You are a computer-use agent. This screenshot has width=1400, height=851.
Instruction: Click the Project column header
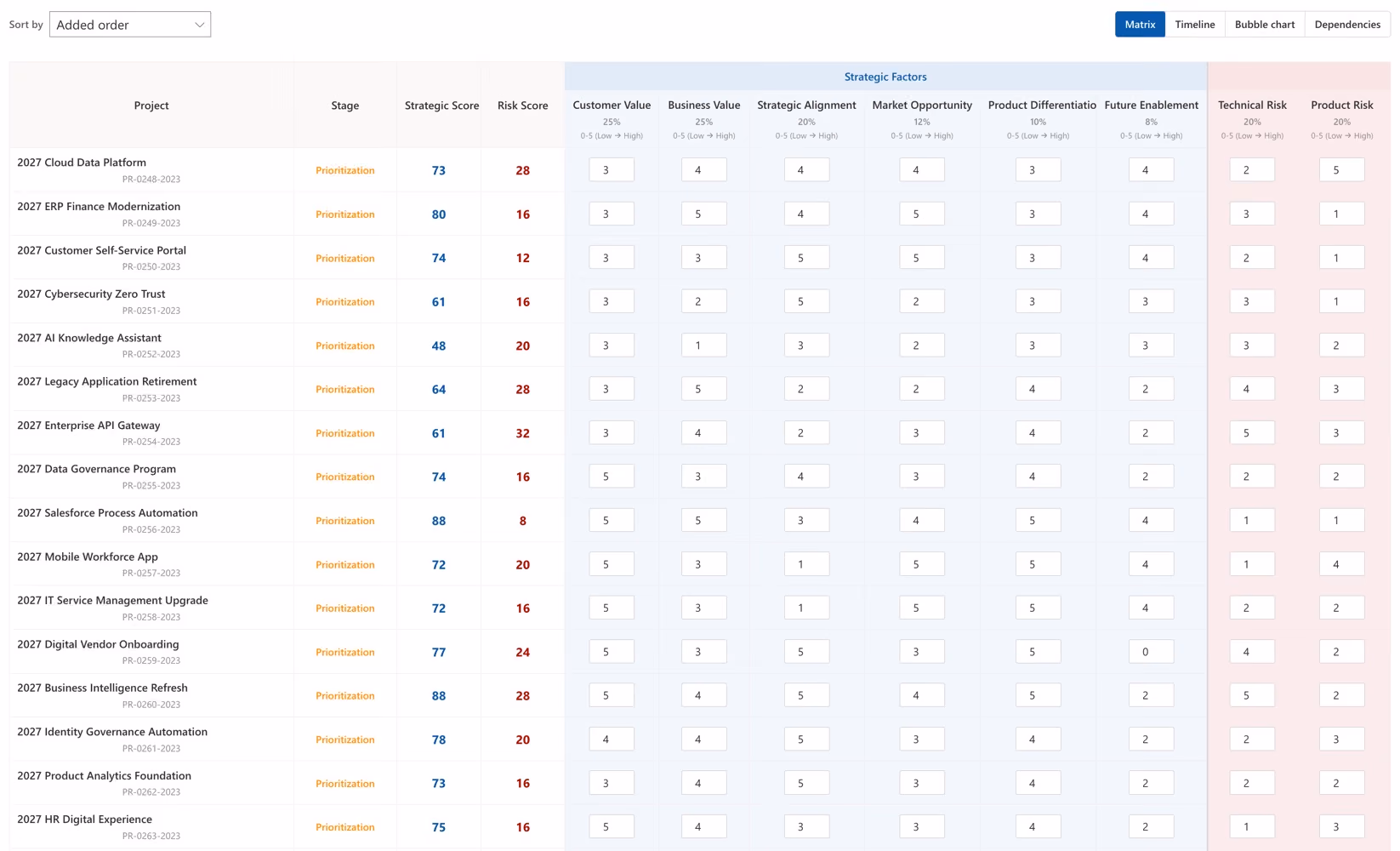[151, 106]
